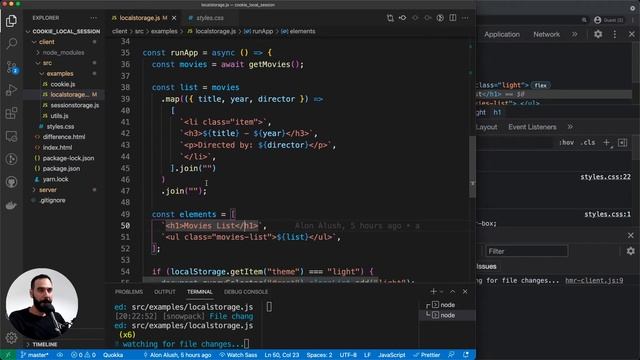Open Remote Explorer in activity bar

pos(11,136)
